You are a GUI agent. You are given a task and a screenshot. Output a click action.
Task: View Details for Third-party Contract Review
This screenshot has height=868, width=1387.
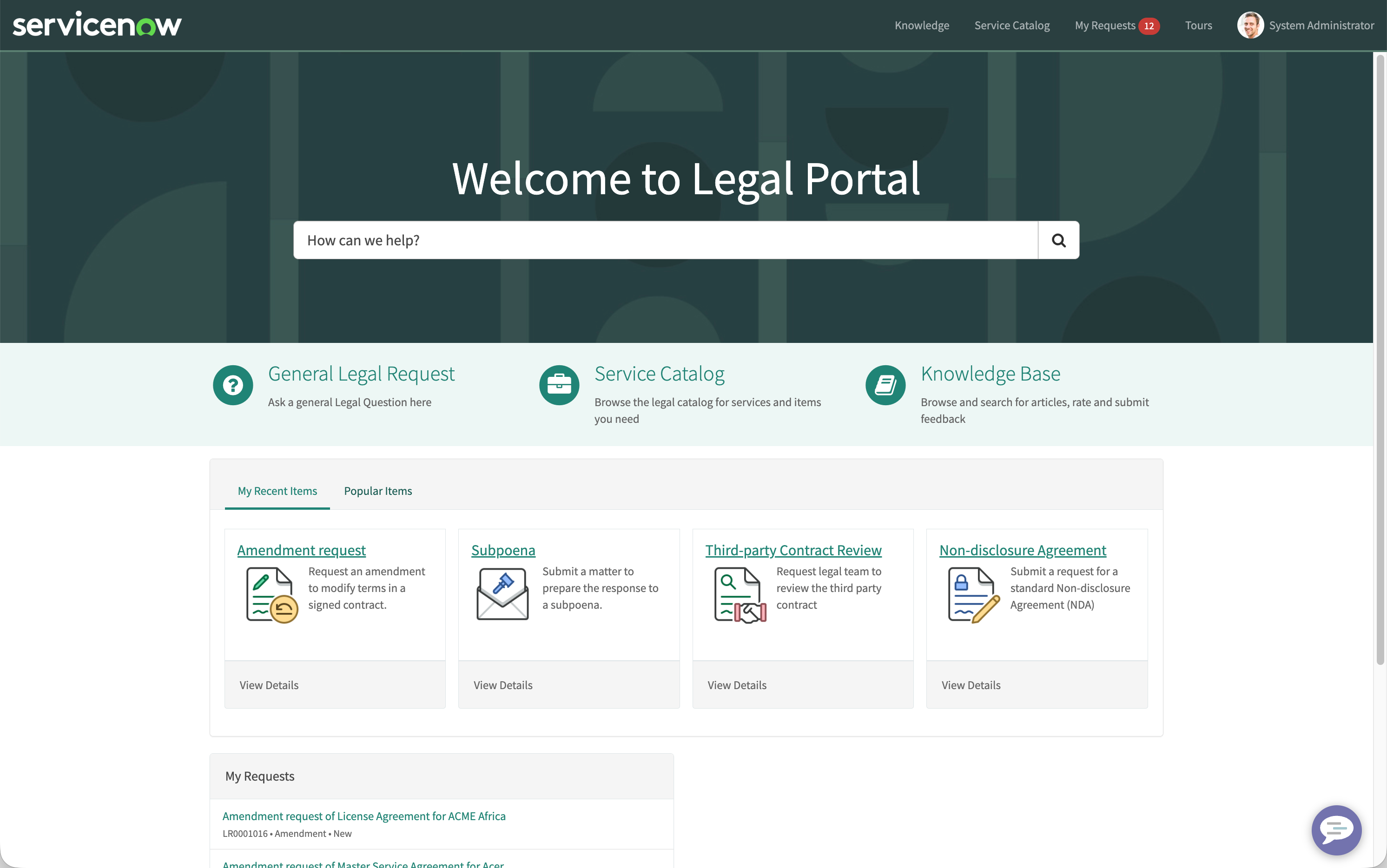click(737, 685)
